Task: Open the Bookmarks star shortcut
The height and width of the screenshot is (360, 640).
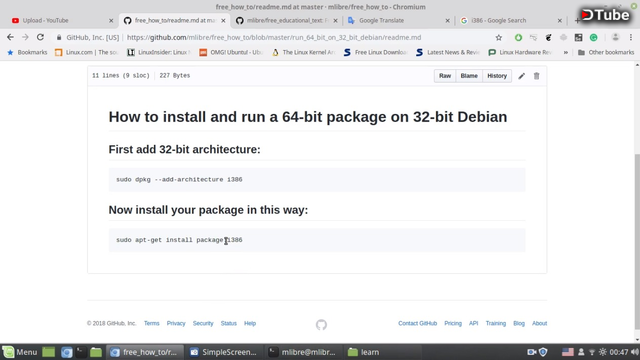Action: click(27, 52)
